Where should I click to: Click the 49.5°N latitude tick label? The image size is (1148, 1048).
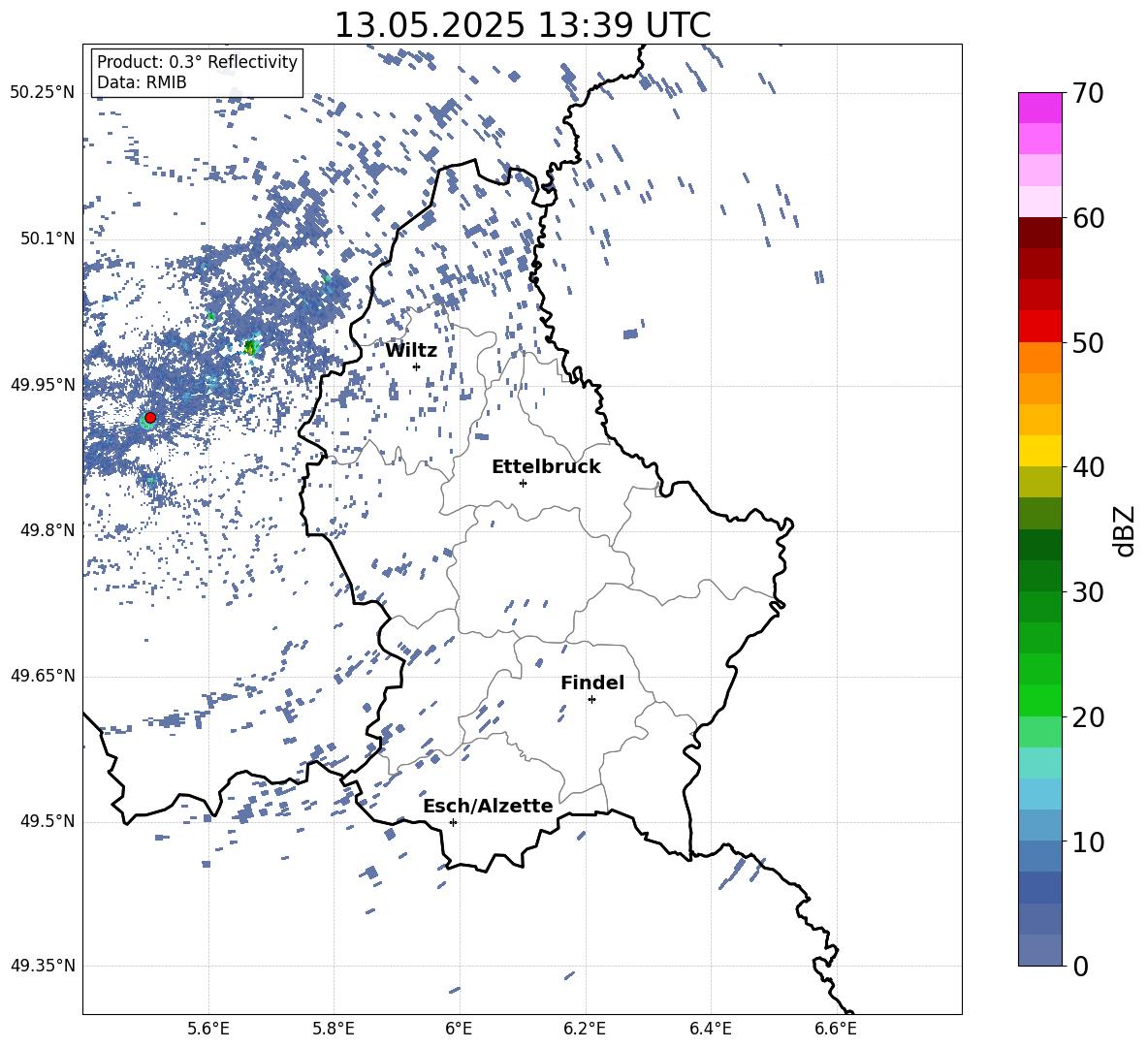(x=48, y=821)
